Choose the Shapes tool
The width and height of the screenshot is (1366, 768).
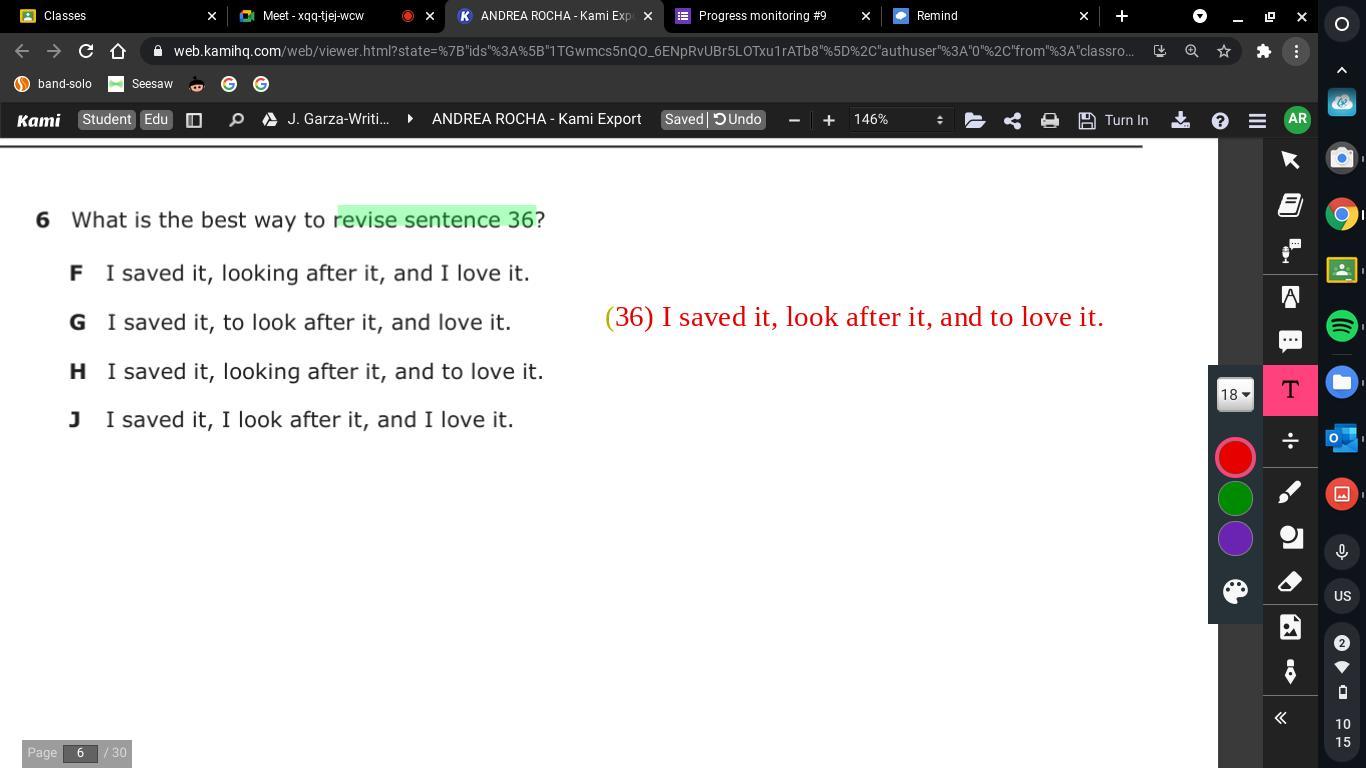click(x=1290, y=537)
